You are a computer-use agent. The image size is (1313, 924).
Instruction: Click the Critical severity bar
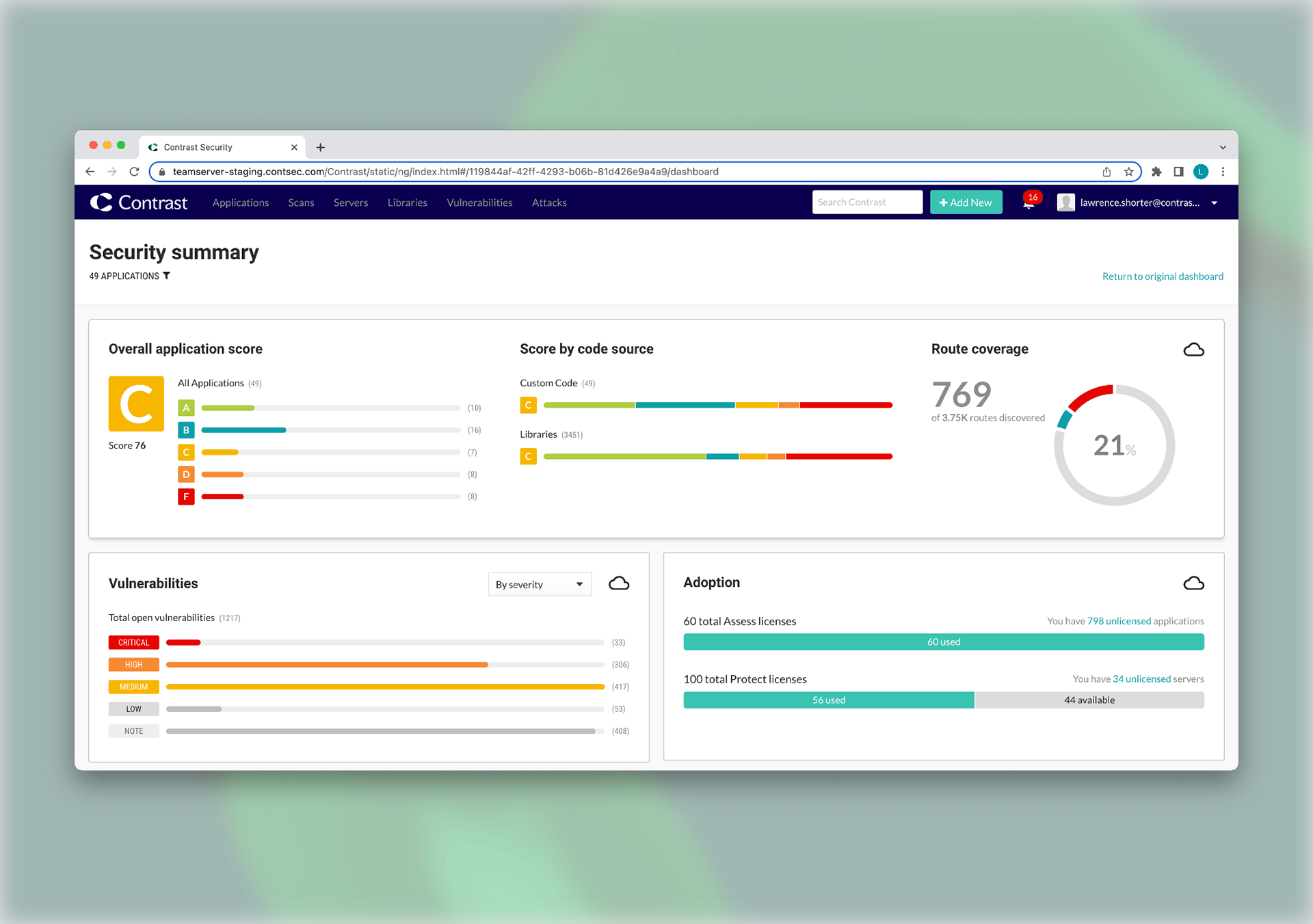[183, 642]
